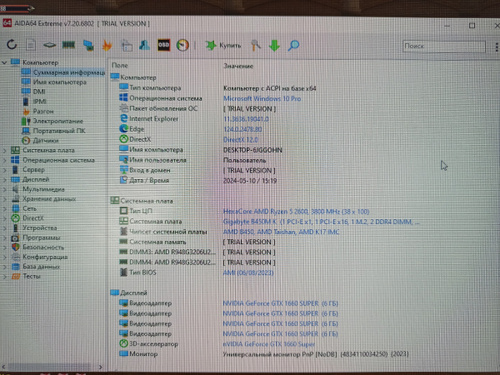This screenshot has height=375, width=500.
Task: Open the Microsoft Windows 10 Pro link
Action: pyautogui.click(x=262, y=98)
